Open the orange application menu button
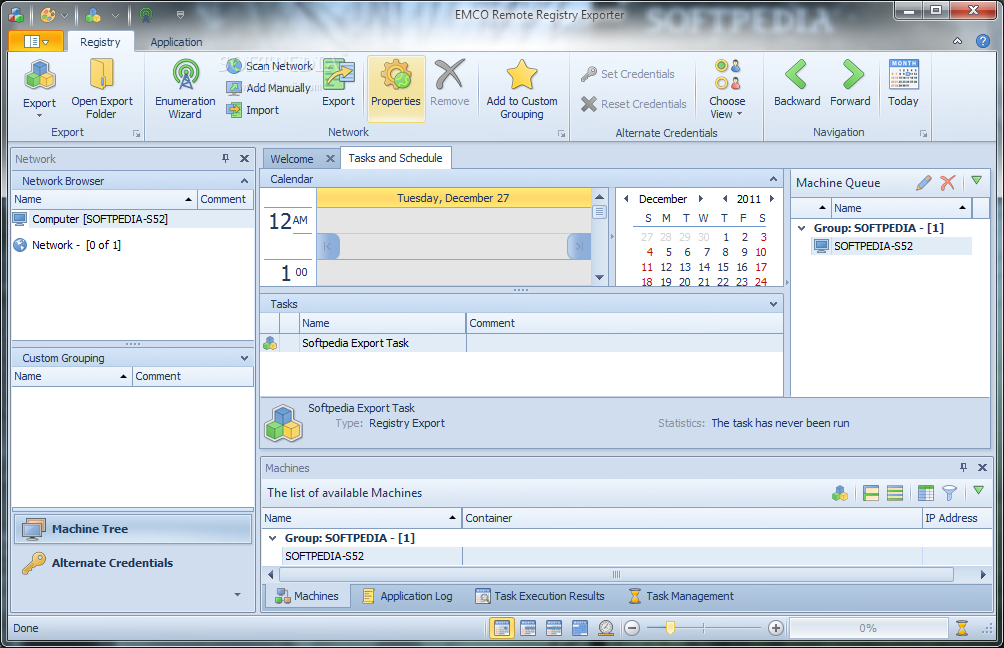The height and width of the screenshot is (648, 1004). (x=36, y=42)
